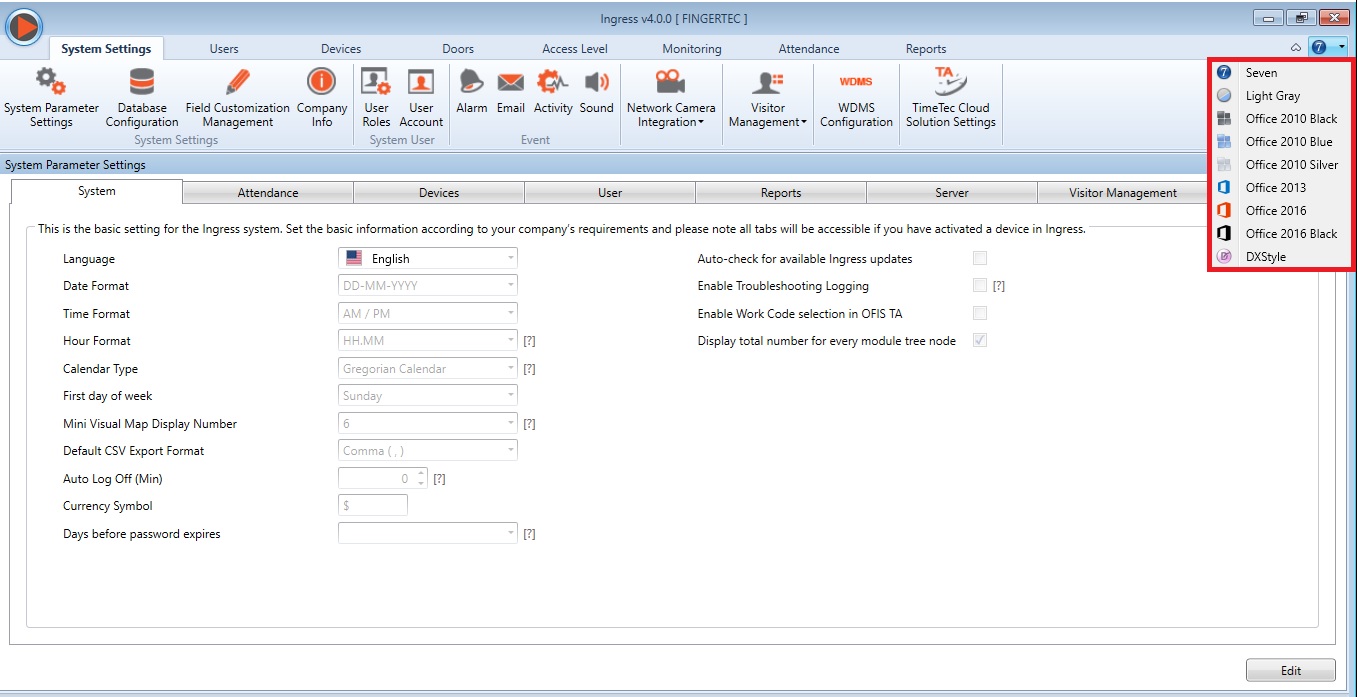Toggle Enable Work Code selection checkbox
The image size is (1358, 697).
coord(980,313)
